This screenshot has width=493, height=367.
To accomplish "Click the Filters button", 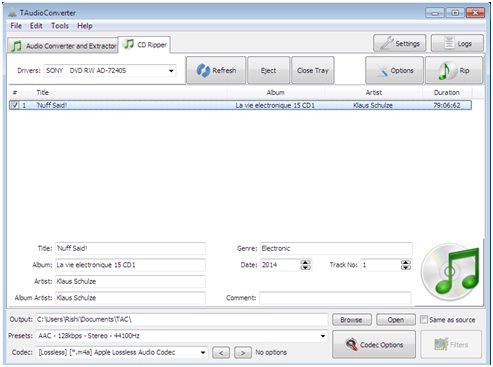I will (451, 344).
